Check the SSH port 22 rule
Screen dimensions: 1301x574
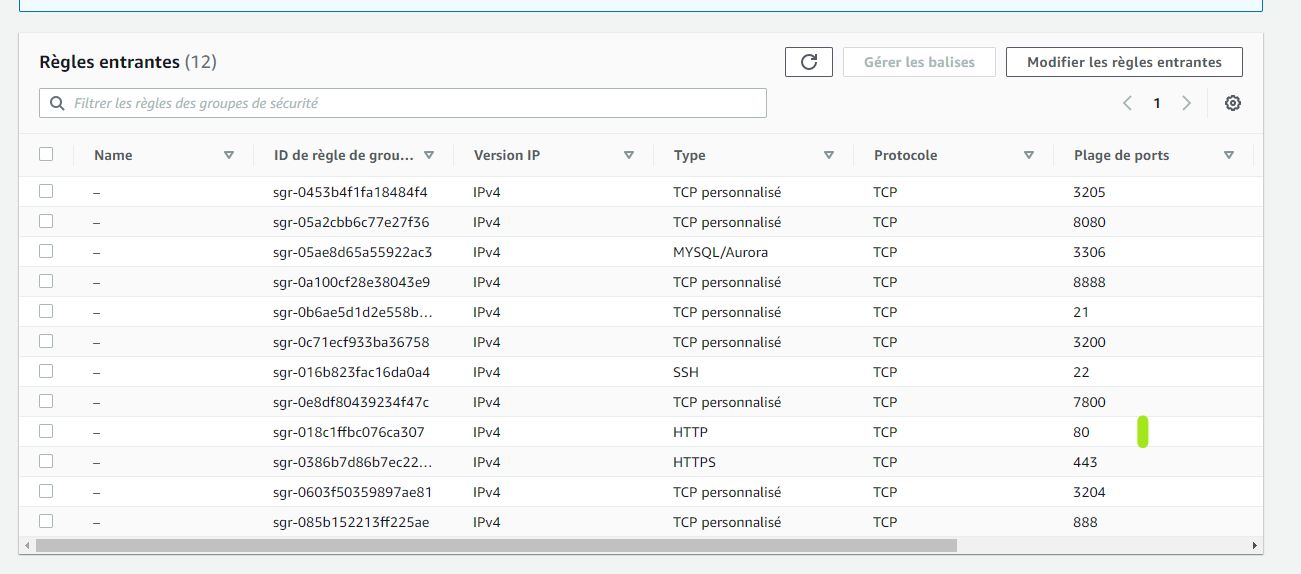(x=46, y=371)
